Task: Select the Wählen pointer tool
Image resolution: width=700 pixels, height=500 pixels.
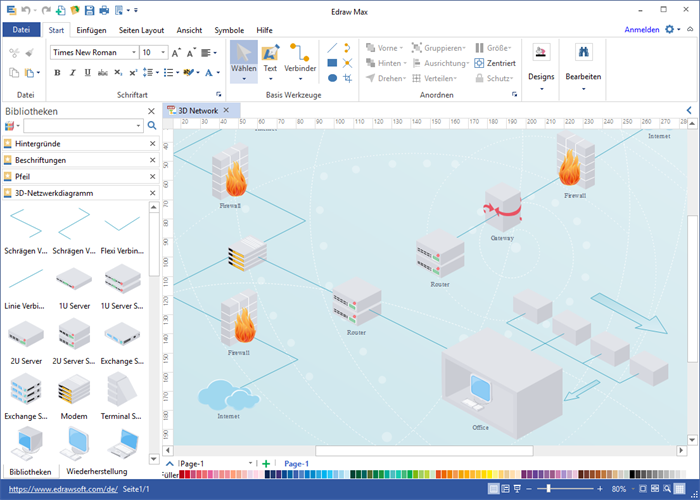Action: point(243,60)
